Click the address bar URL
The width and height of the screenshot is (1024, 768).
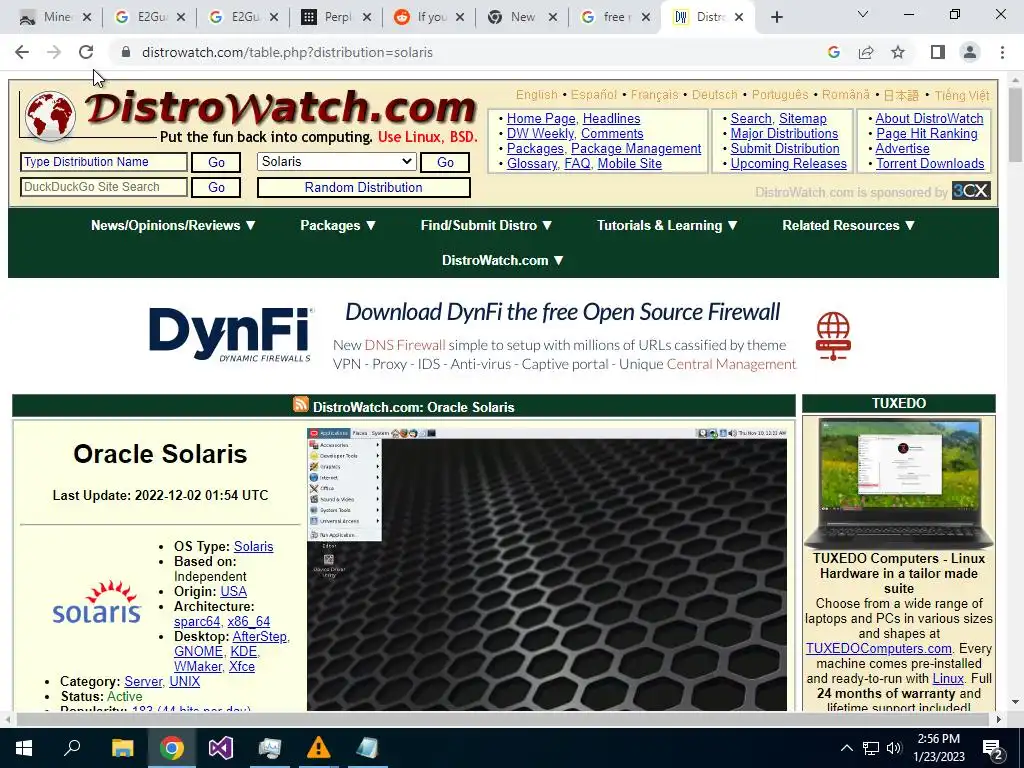(x=287, y=52)
